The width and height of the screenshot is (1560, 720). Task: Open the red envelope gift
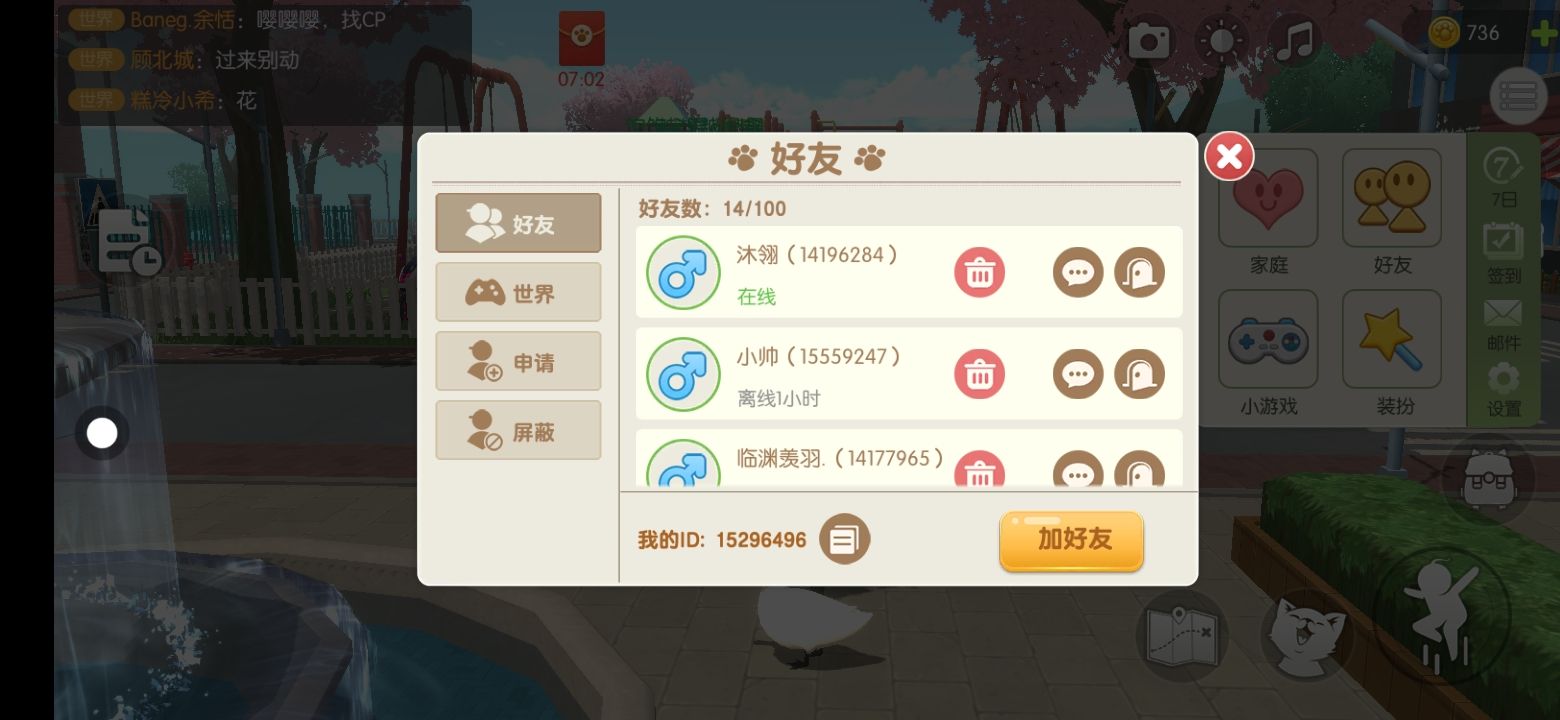pos(581,38)
